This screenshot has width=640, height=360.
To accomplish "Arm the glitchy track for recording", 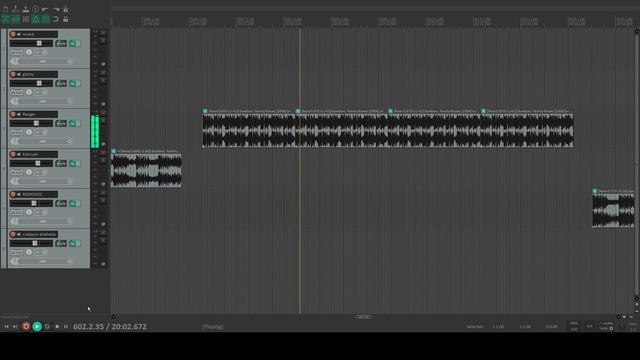I will click(x=13, y=74).
